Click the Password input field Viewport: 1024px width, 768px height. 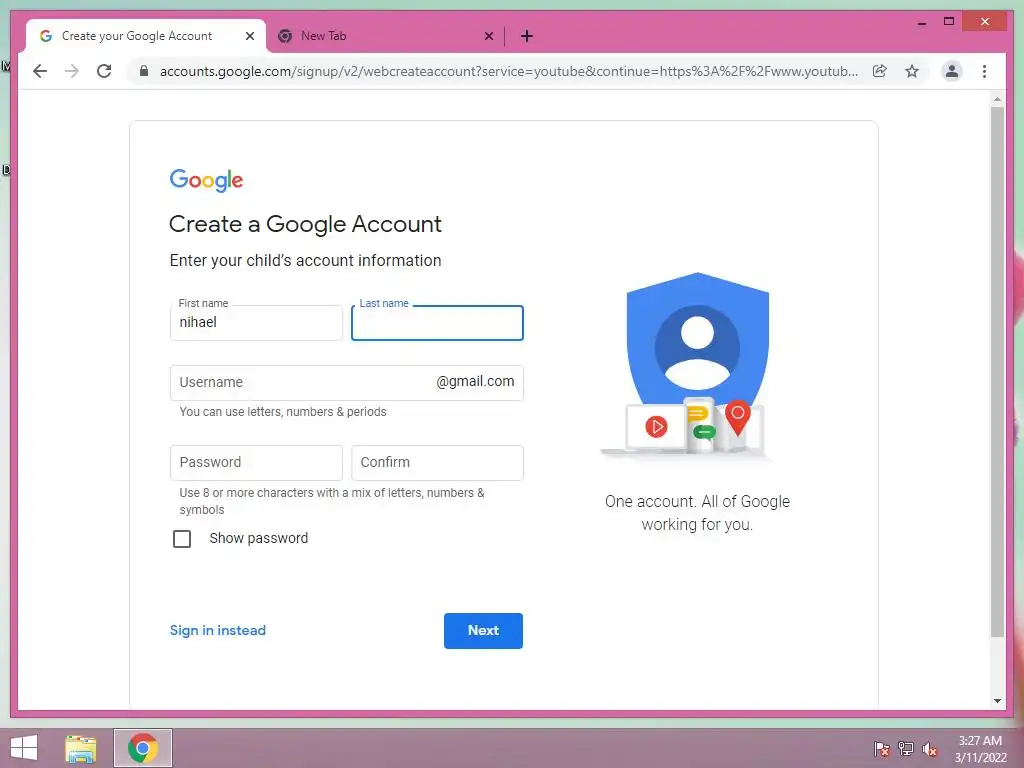(256, 463)
